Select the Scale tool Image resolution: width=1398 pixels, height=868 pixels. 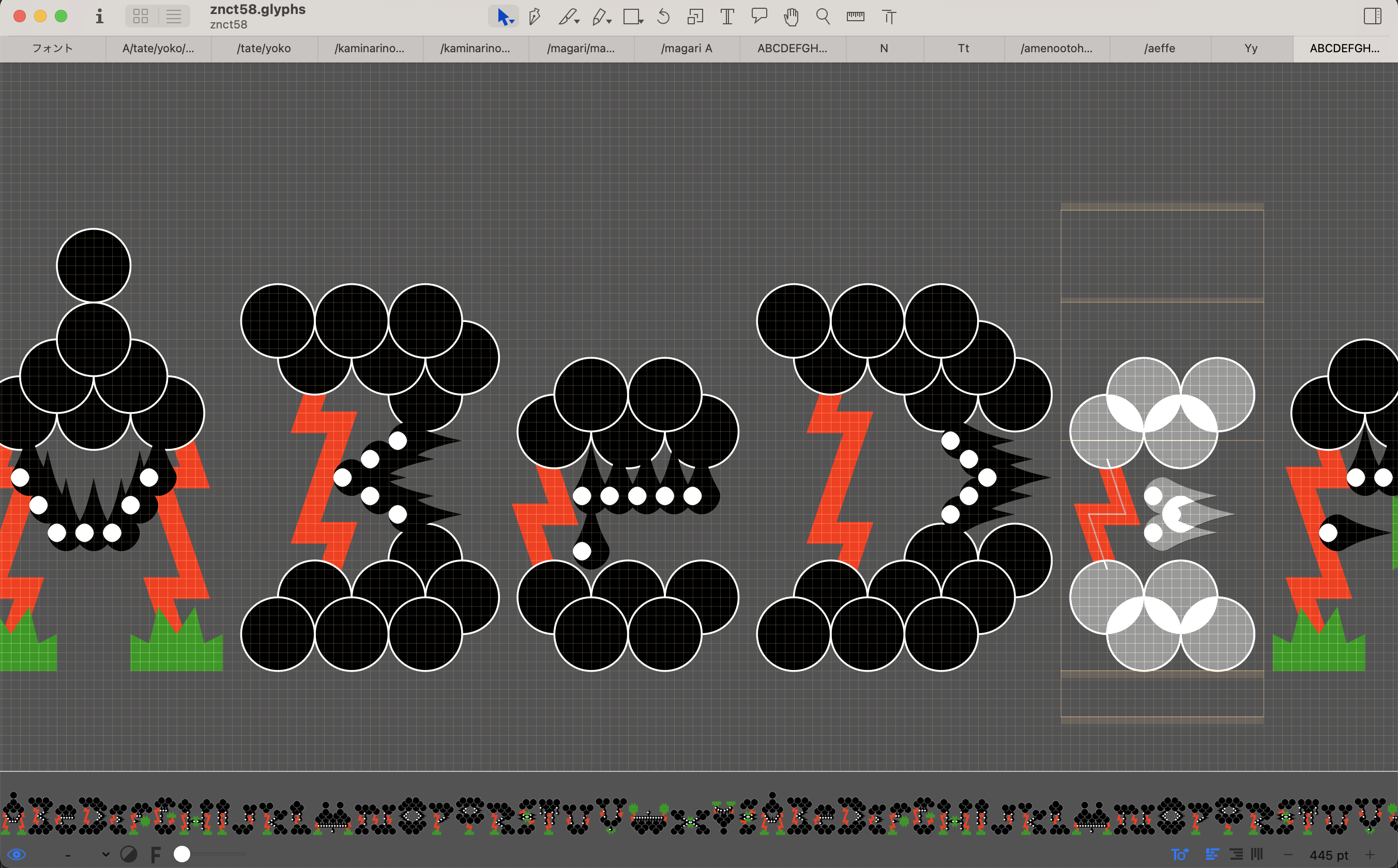coord(695,17)
